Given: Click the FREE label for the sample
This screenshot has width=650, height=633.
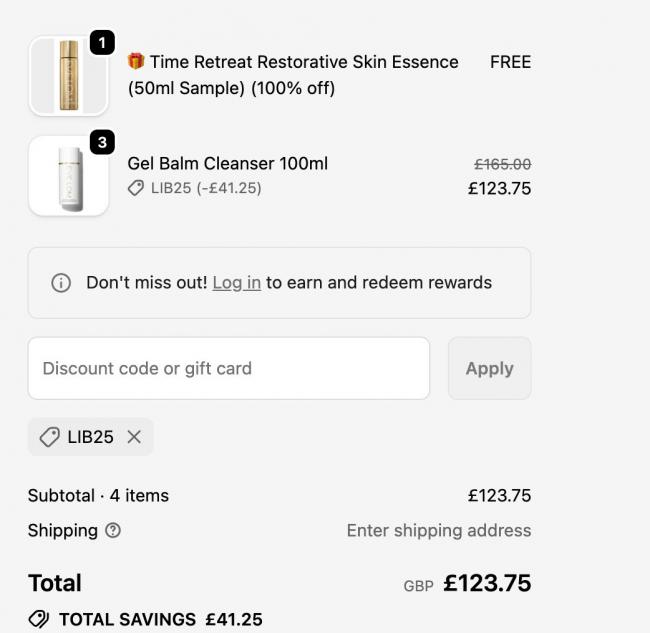Looking at the screenshot, I should (x=510, y=62).
